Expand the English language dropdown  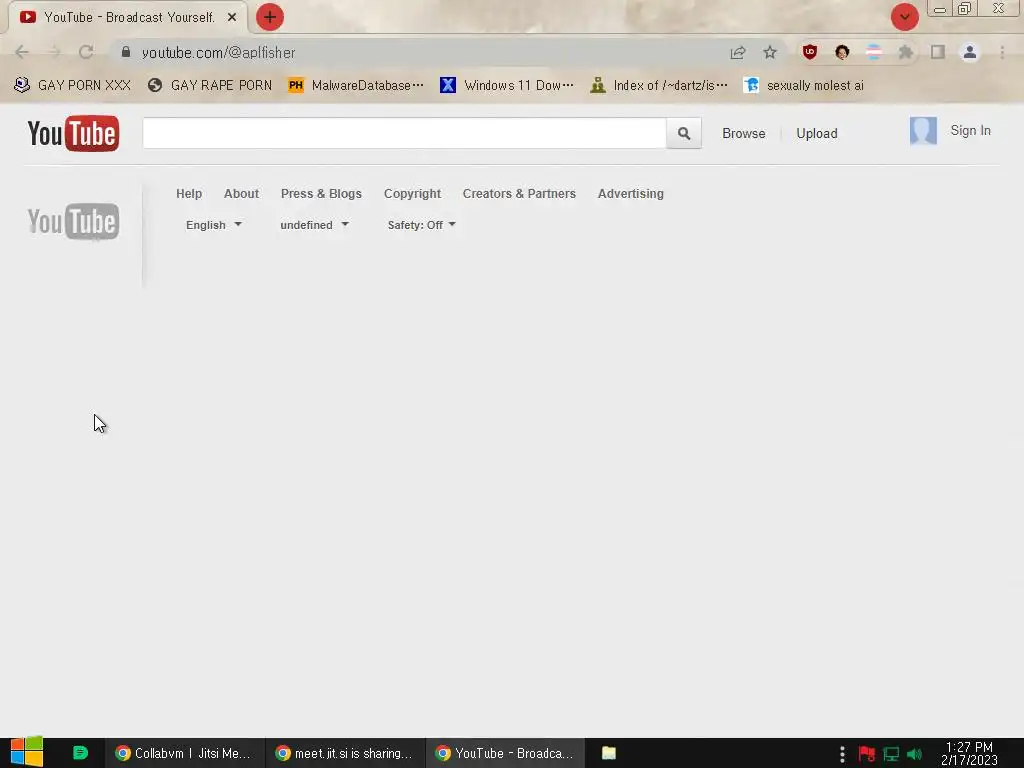pyautogui.click(x=214, y=225)
